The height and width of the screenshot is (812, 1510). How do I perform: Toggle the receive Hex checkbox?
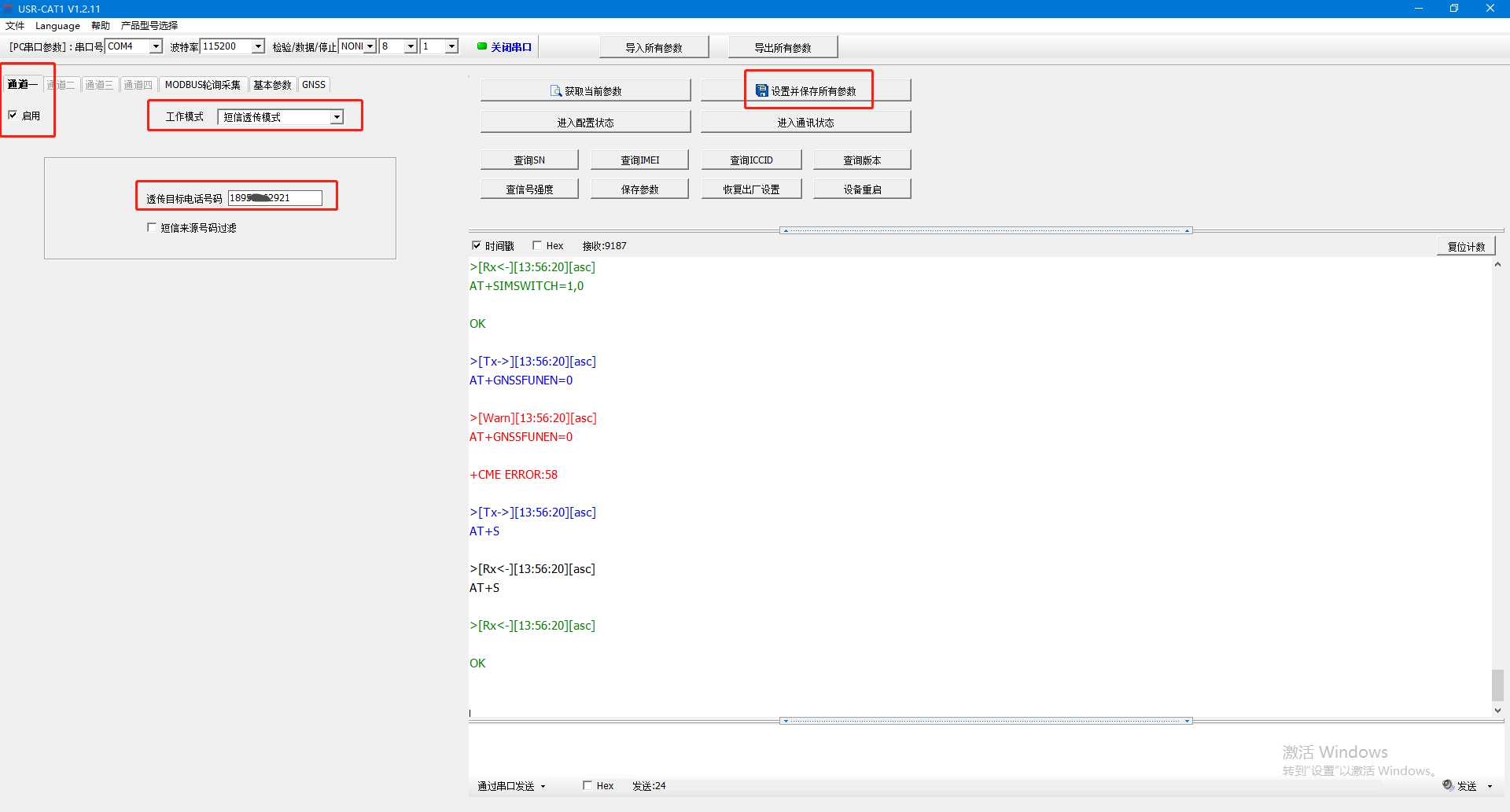tap(537, 245)
